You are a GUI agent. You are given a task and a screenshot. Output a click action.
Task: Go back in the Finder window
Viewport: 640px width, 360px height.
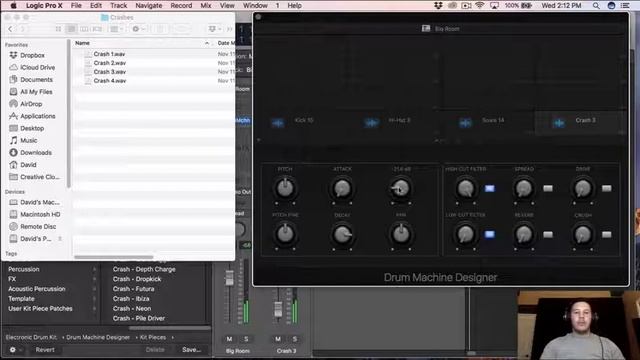tap(10, 29)
